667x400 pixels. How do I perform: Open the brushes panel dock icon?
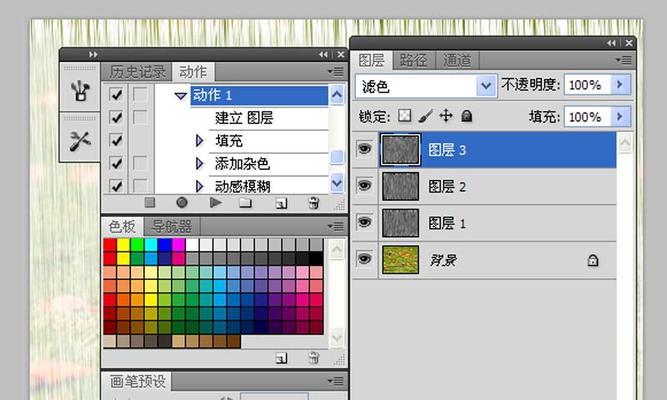(x=80, y=91)
